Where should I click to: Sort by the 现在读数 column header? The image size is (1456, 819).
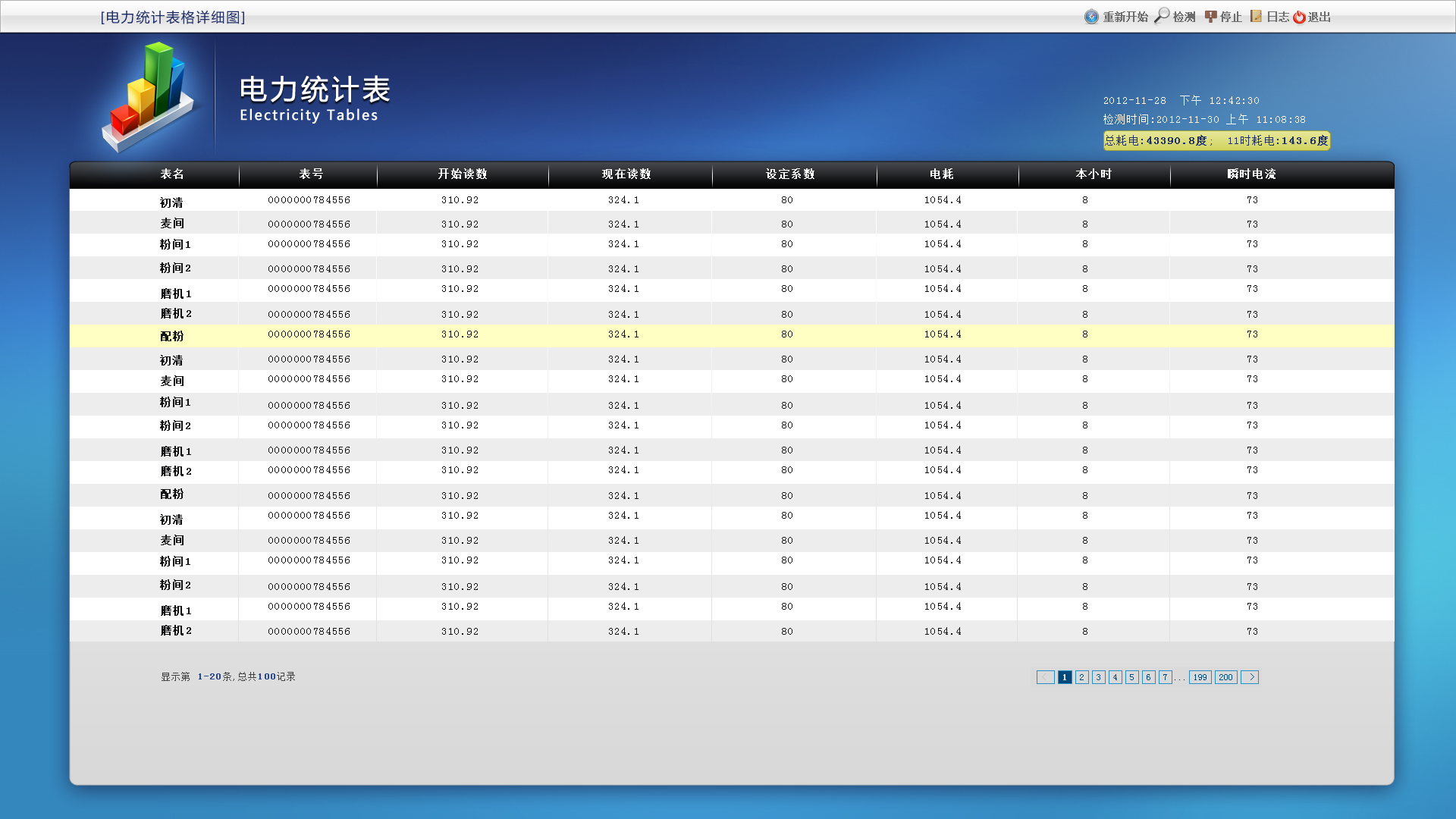pyautogui.click(x=626, y=174)
